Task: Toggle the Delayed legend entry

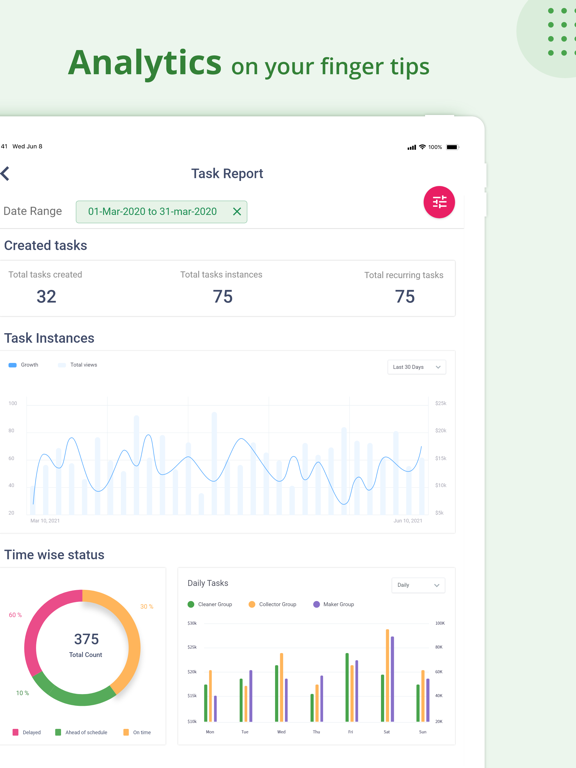Action: (x=26, y=732)
